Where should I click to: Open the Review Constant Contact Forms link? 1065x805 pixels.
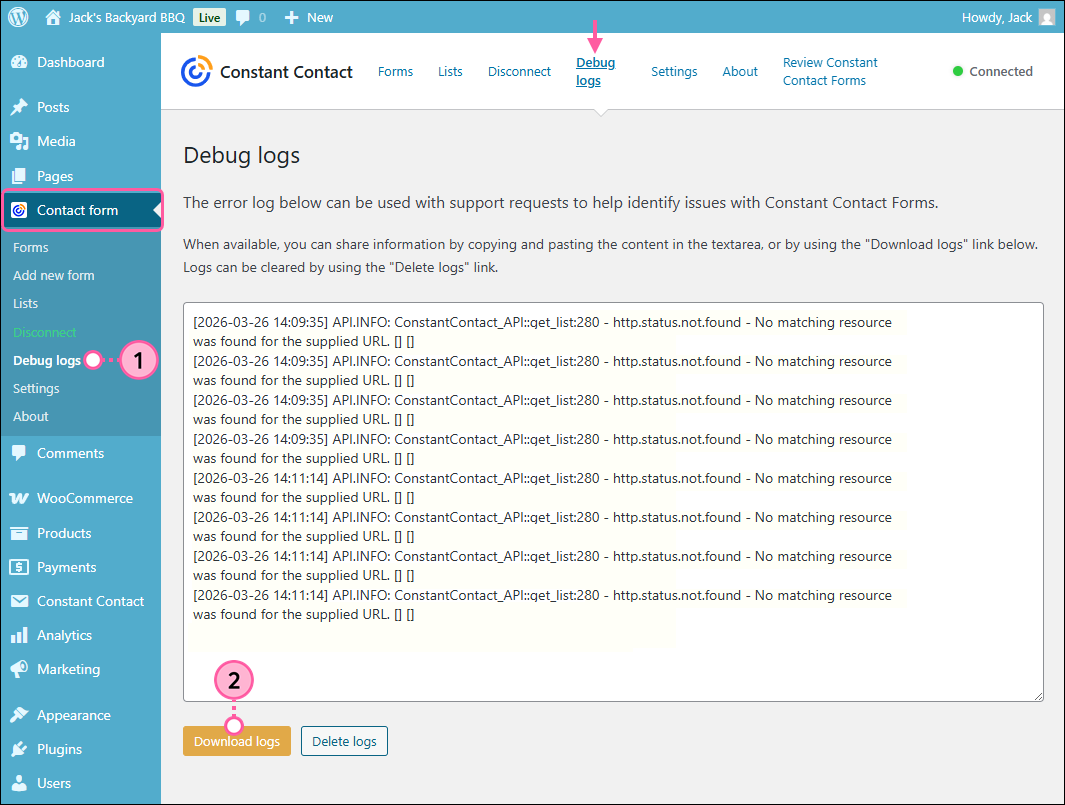pos(829,71)
